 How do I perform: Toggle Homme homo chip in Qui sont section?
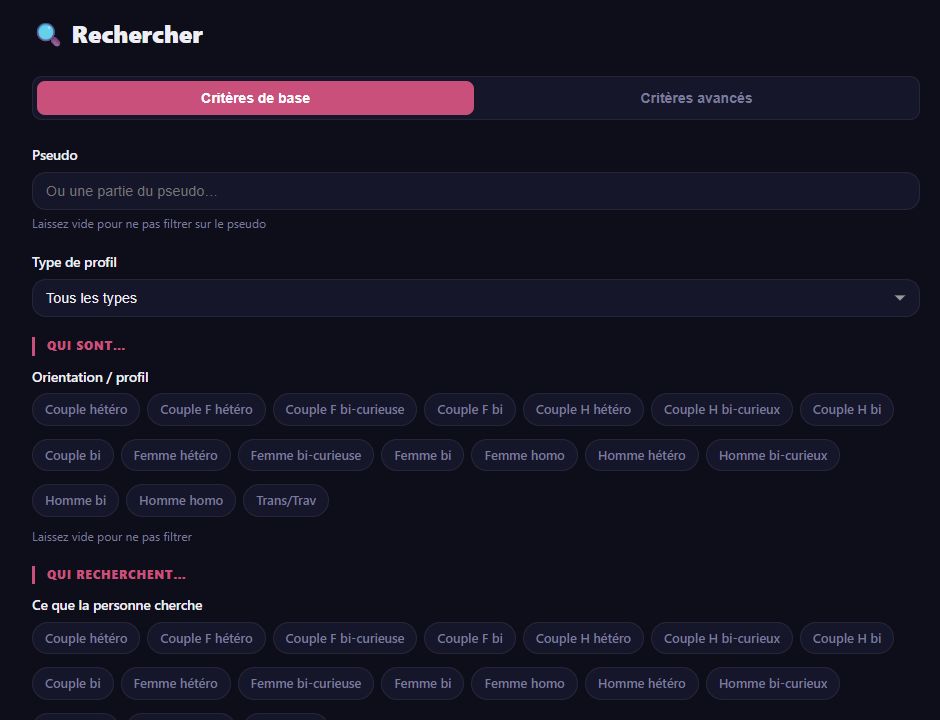coord(181,501)
